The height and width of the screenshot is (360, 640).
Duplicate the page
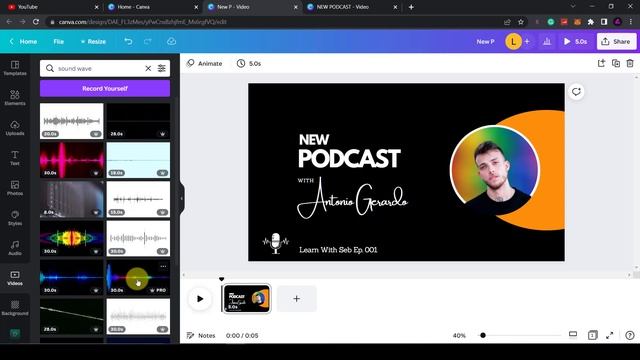coord(616,63)
